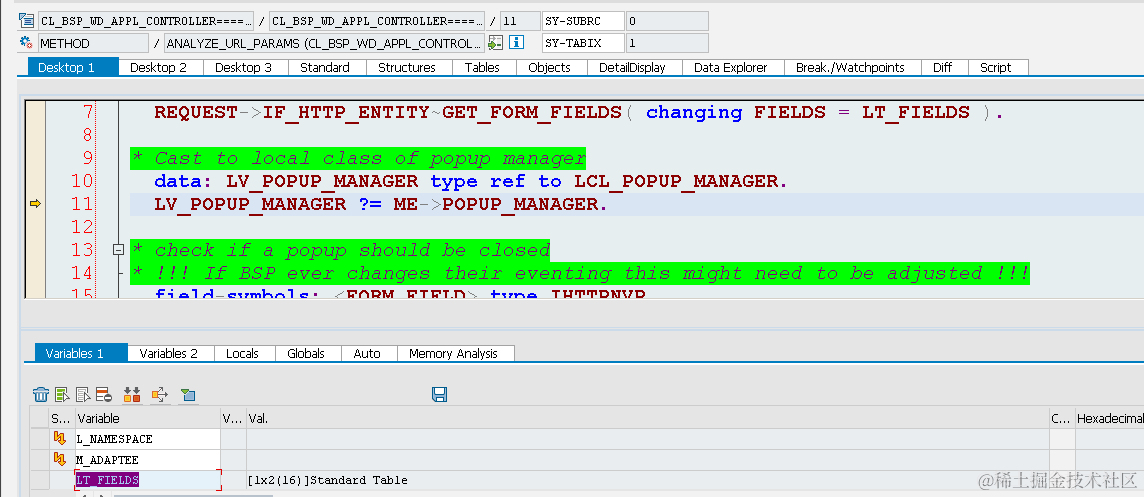Open the Structures tab
This screenshot has width=1144, height=497.
(406, 67)
